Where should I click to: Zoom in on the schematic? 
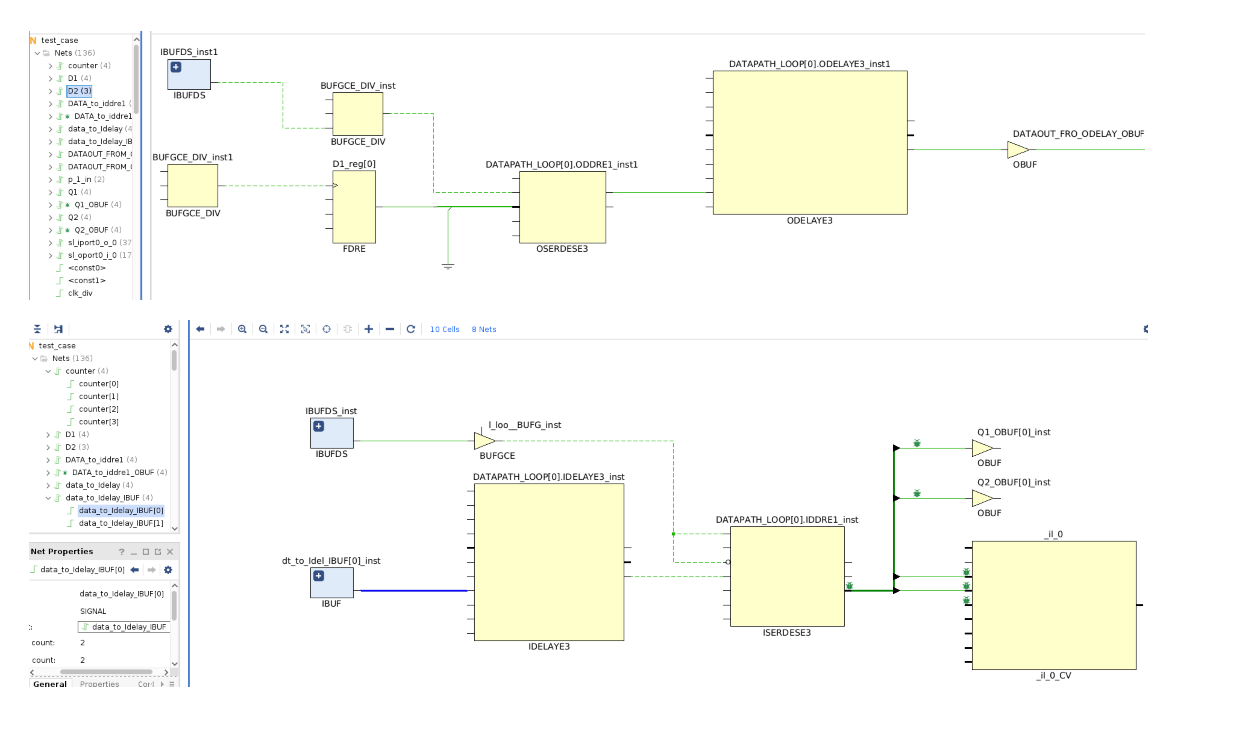(x=242, y=329)
